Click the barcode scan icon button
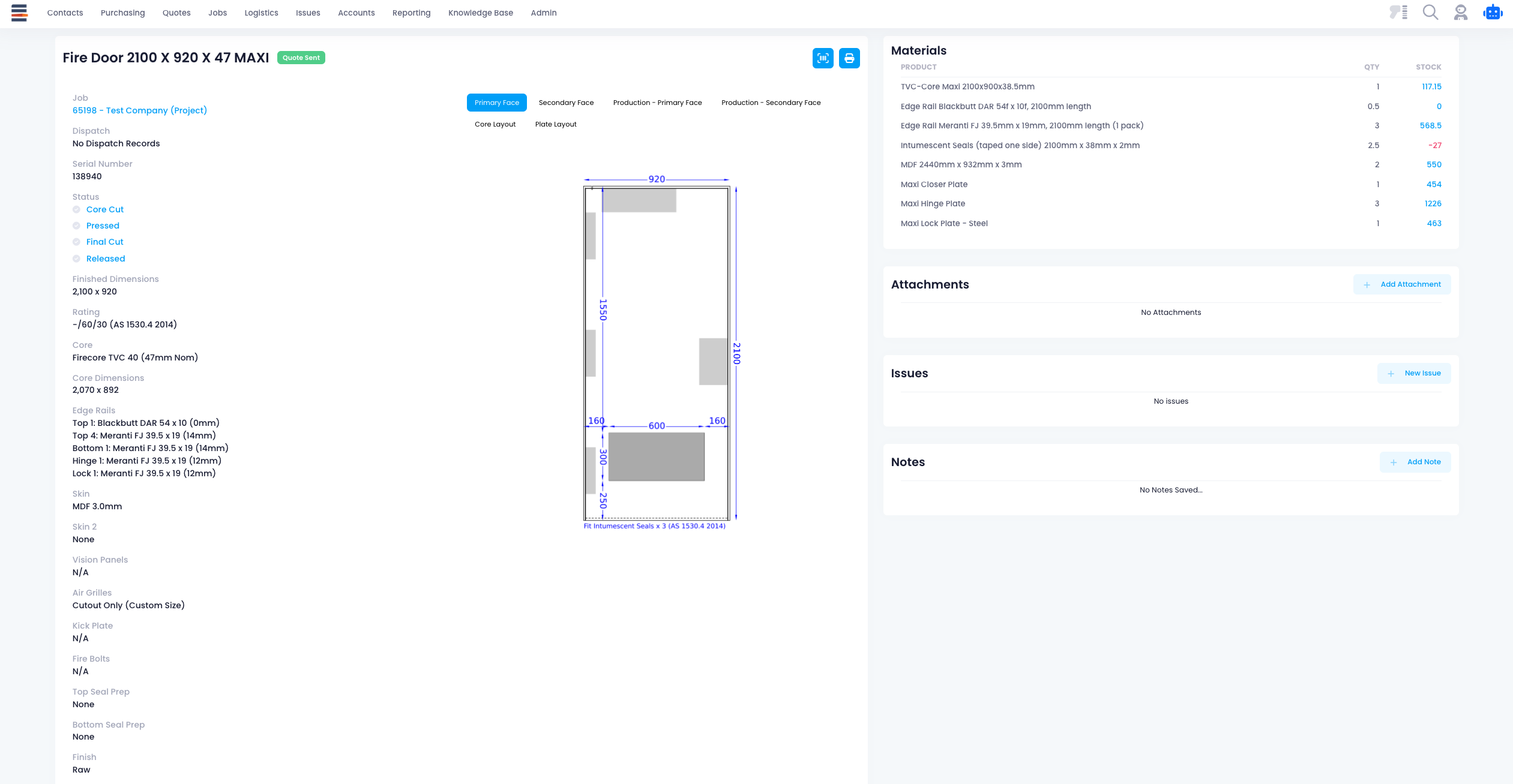1513x784 pixels. tap(823, 58)
